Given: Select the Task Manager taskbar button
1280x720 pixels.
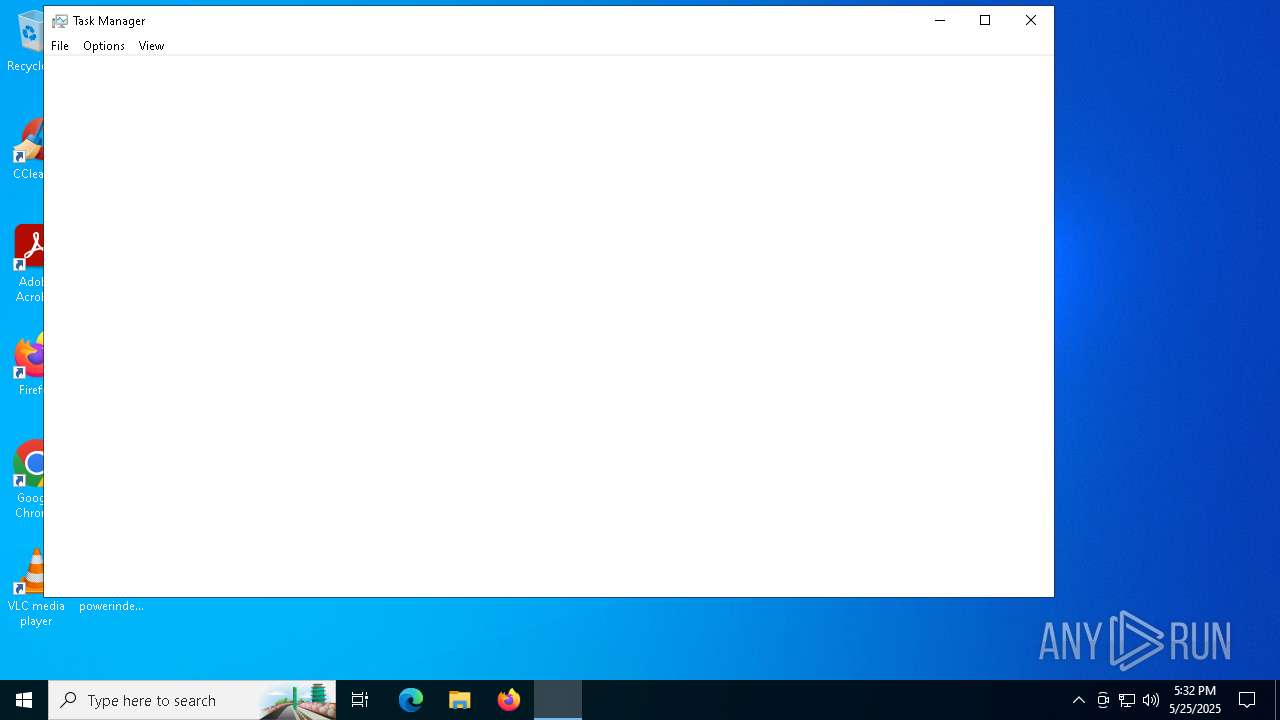Looking at the screenshot, I should click(x=558, y=700).
